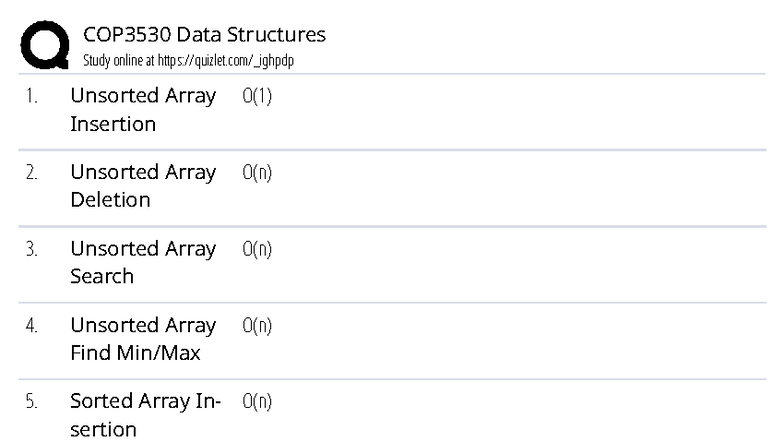This screenshot has width=784, height=441.
Task: Select the Unsorted Array Search term
Action: [142, 262]
